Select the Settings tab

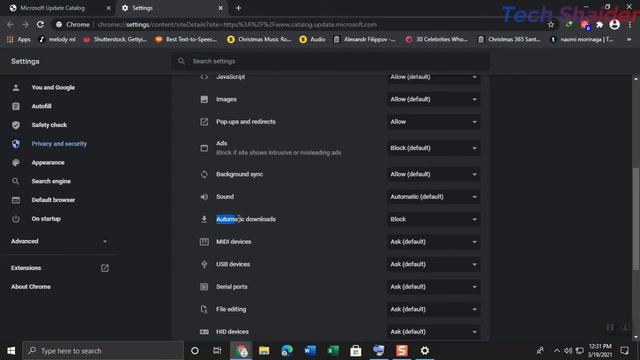(x=172, y=8)
